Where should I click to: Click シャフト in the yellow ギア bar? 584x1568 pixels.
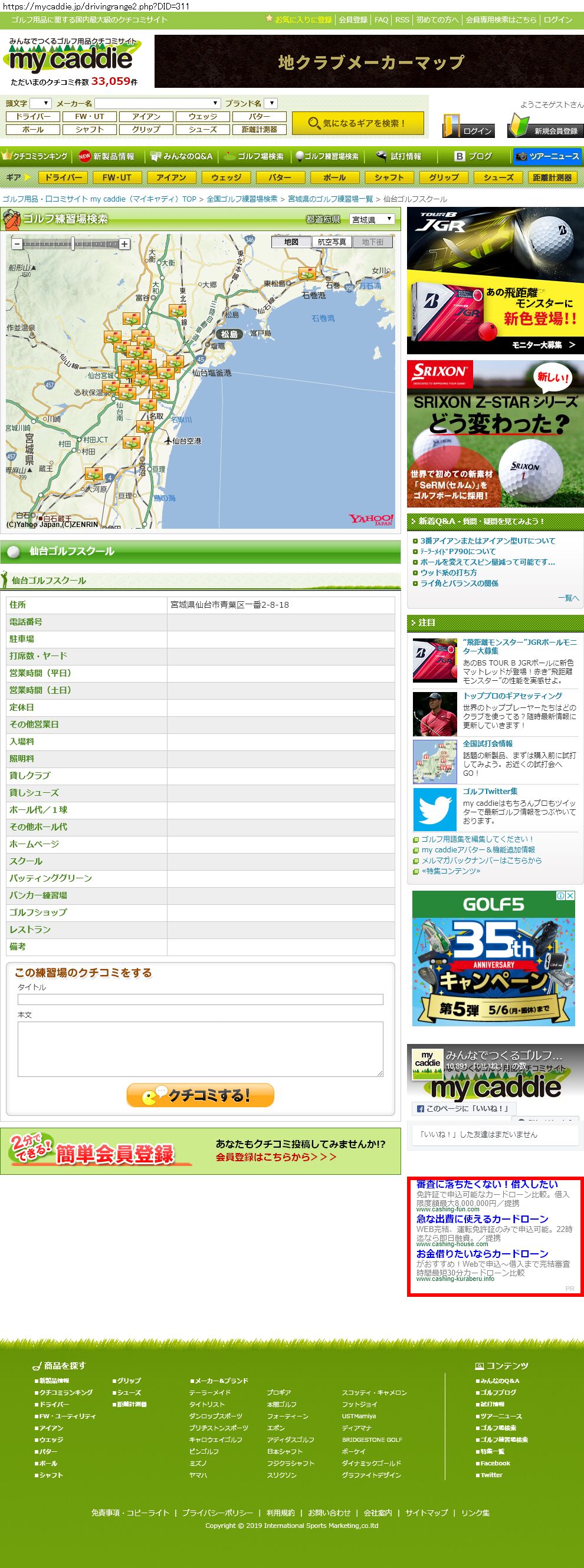point(389,178)
